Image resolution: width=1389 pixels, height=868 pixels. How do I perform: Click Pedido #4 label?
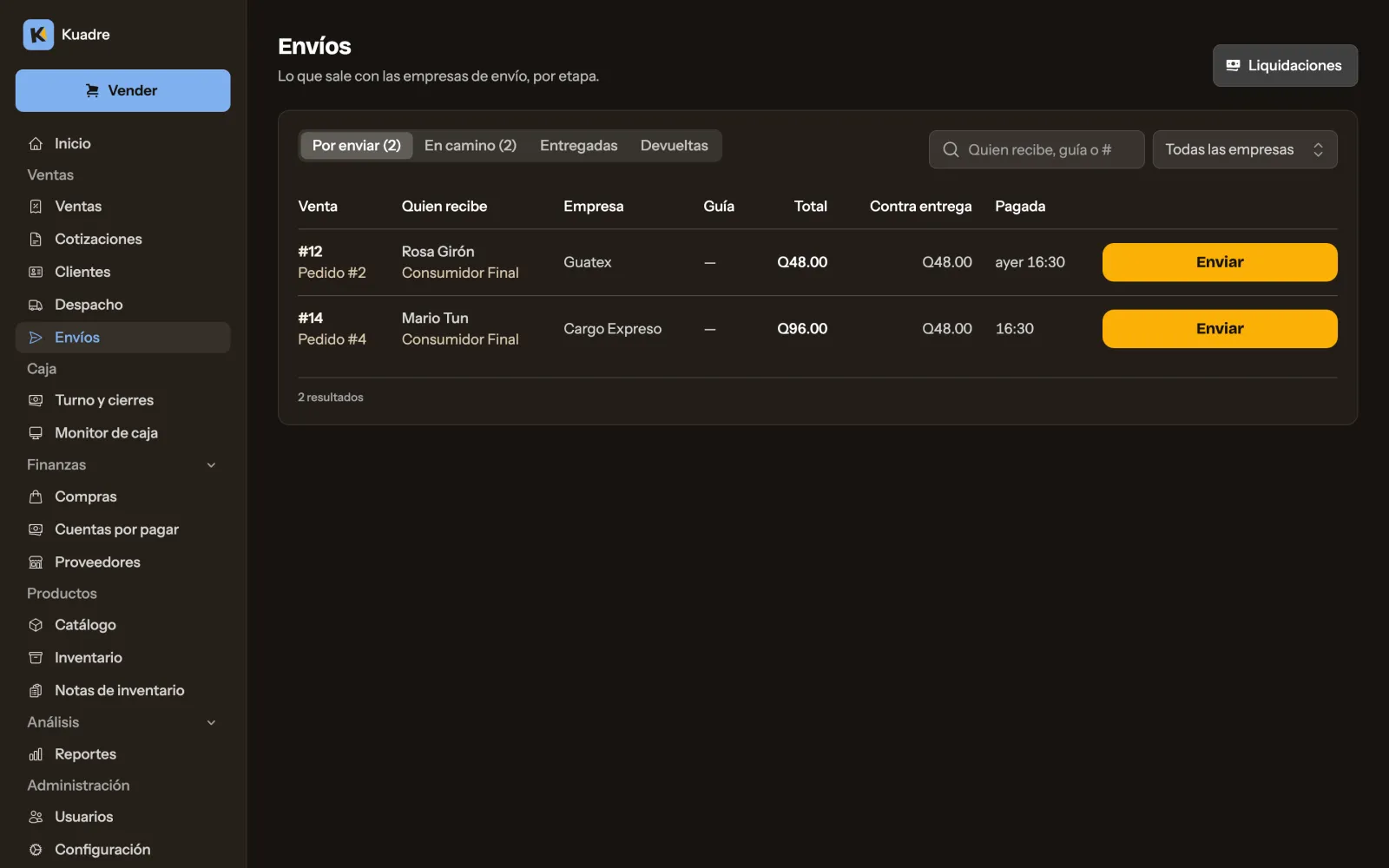[332, 339]
